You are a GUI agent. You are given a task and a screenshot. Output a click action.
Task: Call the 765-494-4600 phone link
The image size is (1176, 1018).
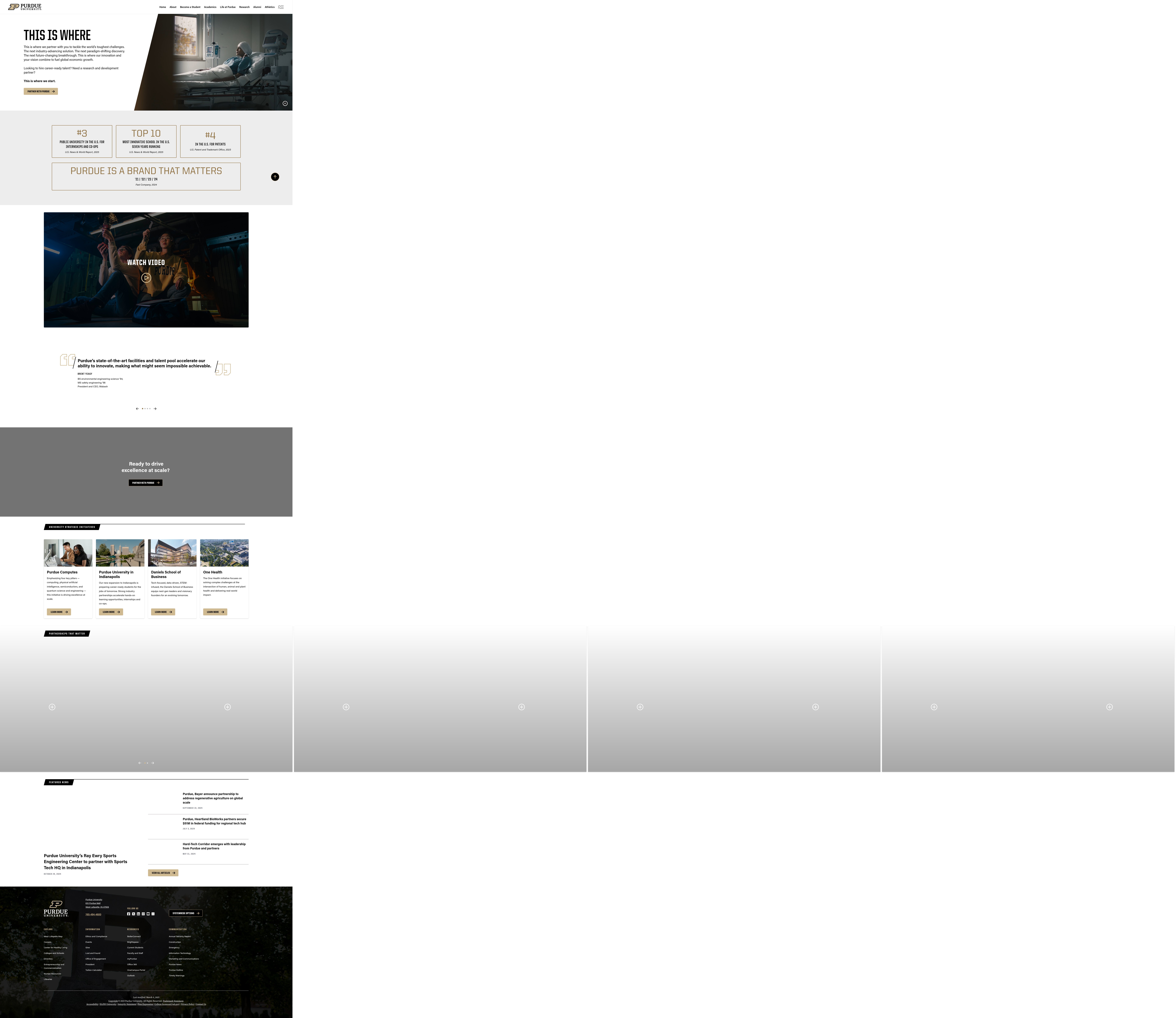93,915
